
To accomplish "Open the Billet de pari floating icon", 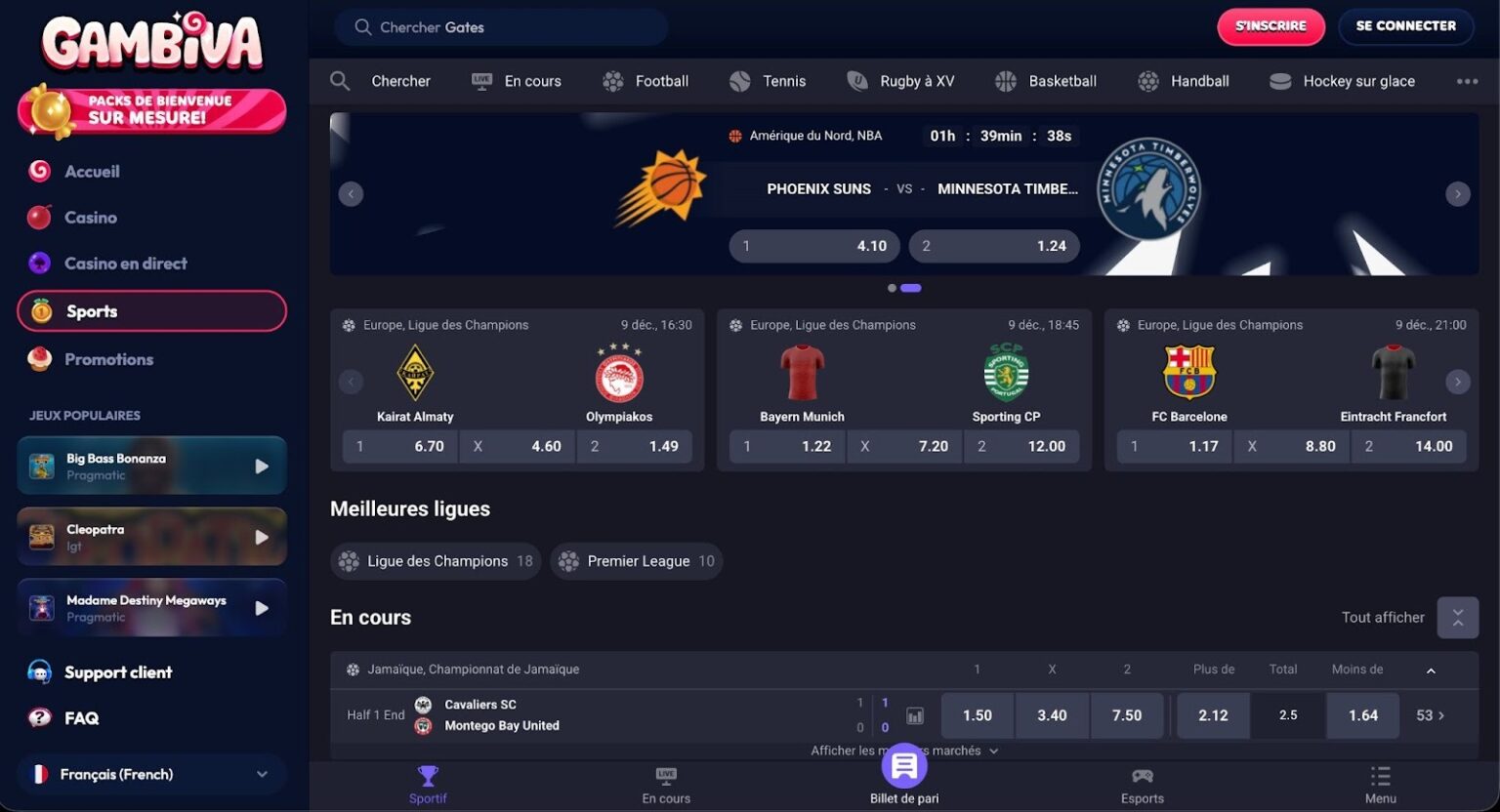I will pos(904,766).
